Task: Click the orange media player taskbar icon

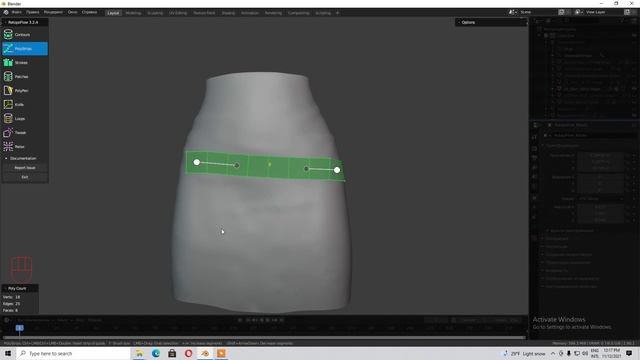Action: [221, 353]
